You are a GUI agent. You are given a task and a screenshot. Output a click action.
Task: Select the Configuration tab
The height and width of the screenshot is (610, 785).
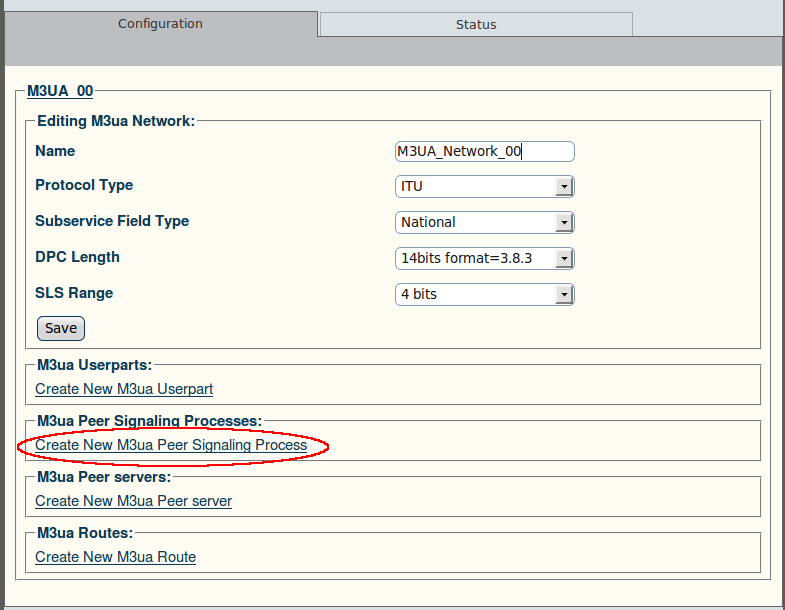pyautogui.click(x=161, y=24)
